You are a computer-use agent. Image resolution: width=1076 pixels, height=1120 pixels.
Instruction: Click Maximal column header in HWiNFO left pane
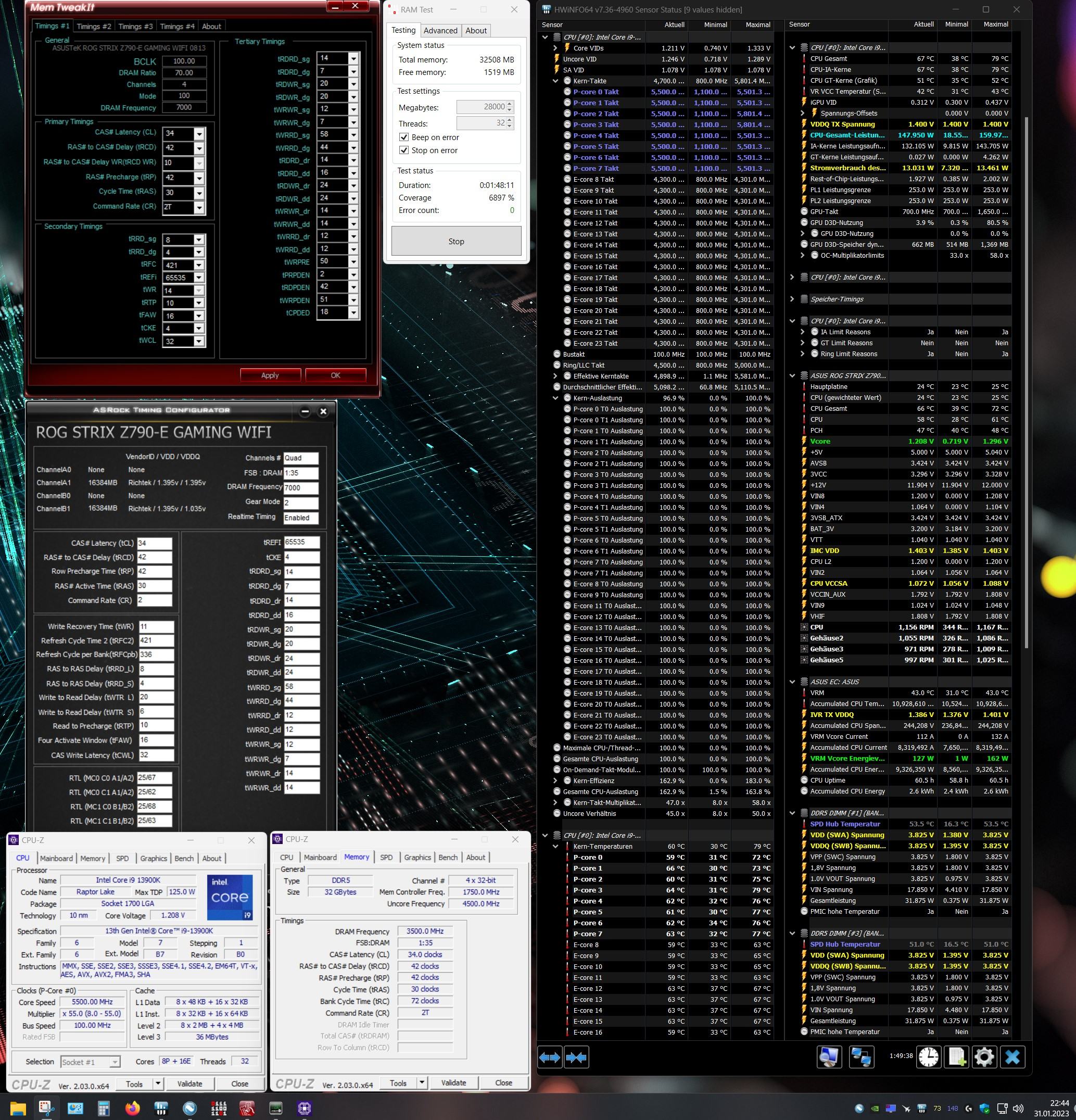pos(758,24)
